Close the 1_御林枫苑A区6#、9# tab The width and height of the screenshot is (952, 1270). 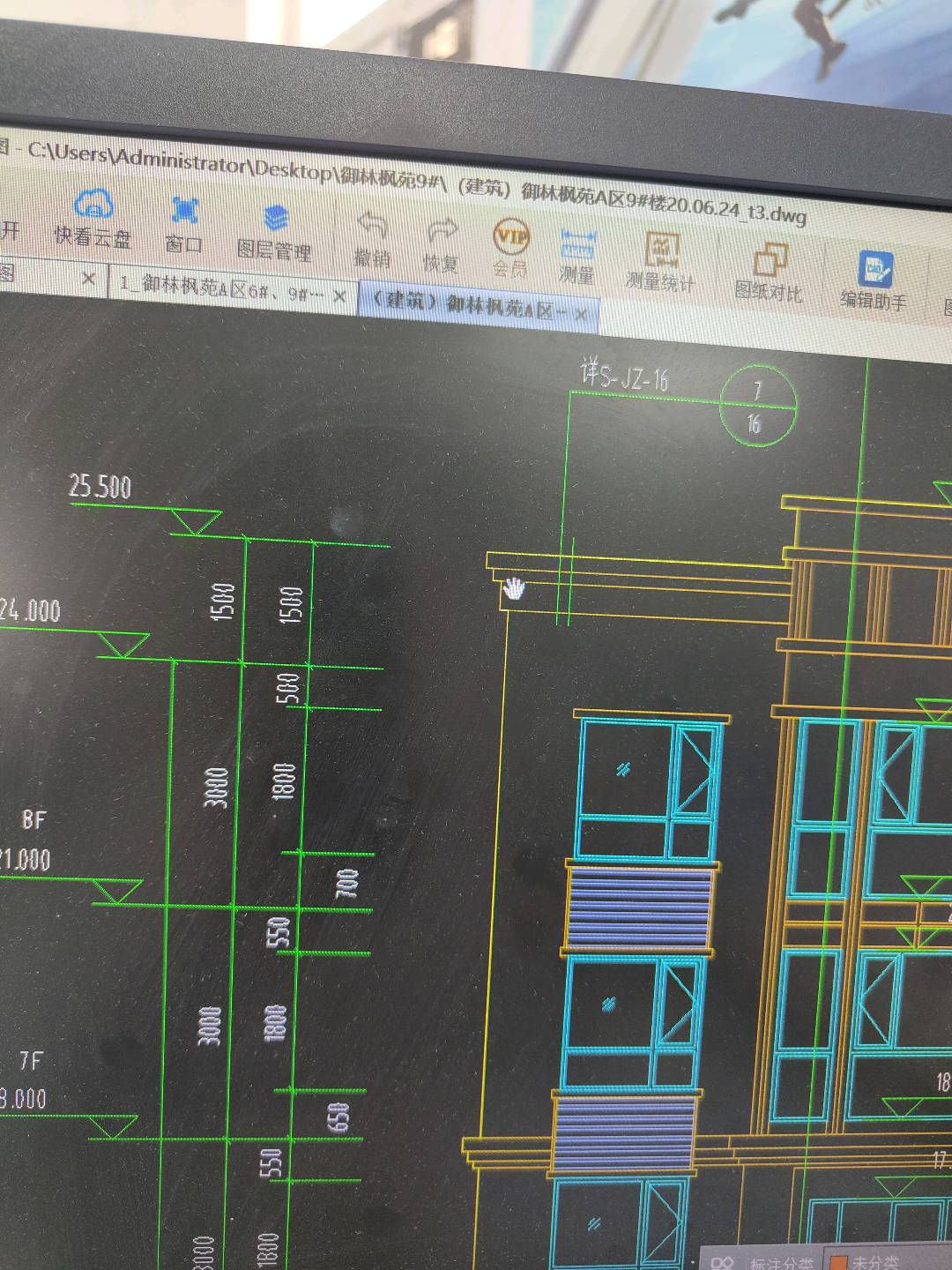click(x=339, y=296)
